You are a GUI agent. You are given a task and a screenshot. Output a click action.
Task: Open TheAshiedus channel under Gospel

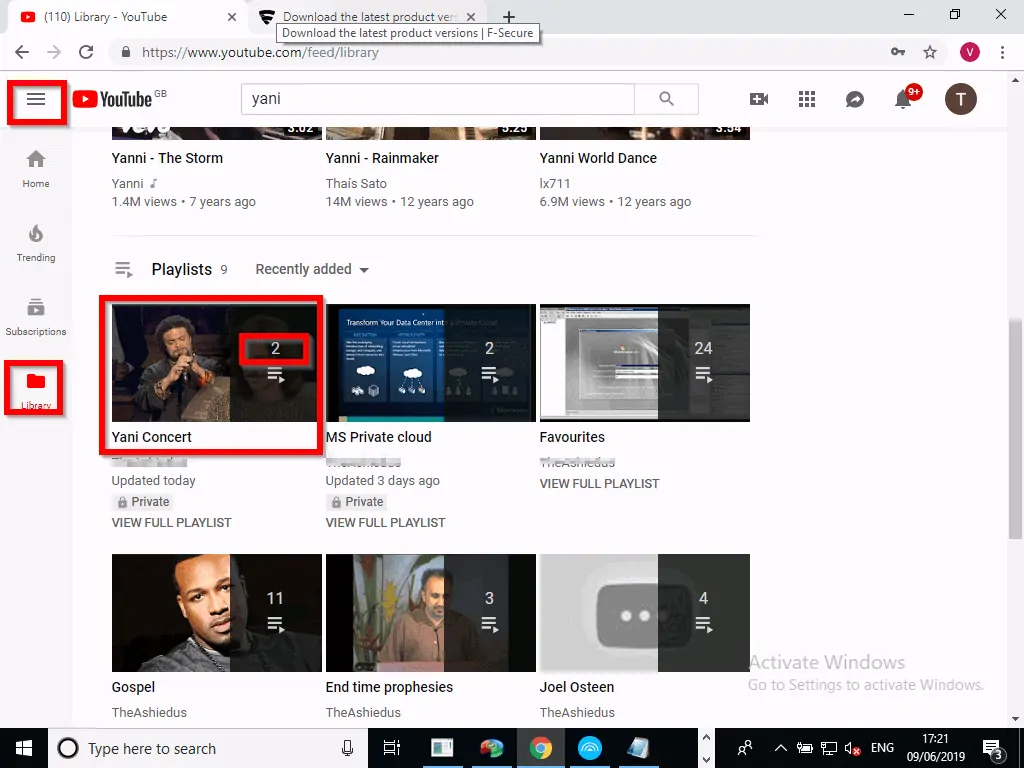pos(149,712)
